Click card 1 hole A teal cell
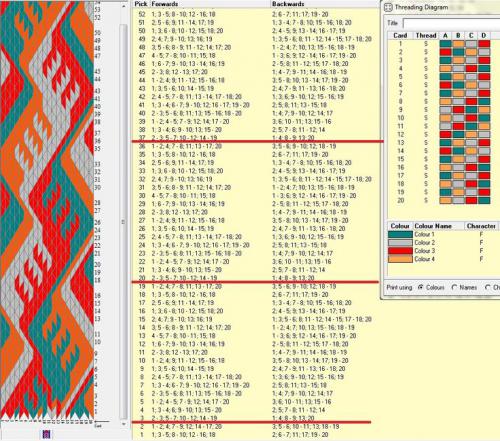The height and width of the screenshot is (441, 500). point(445,44)
